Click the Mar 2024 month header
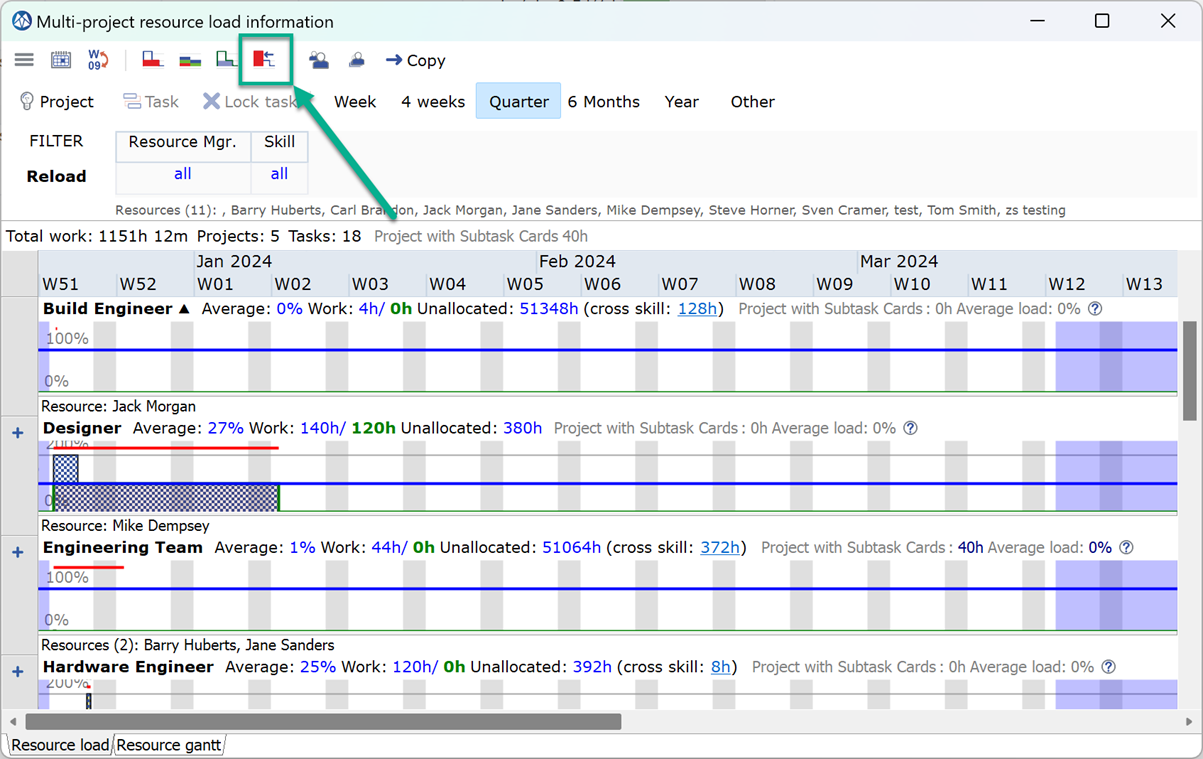The width and height of the screenshot is (1203, 759). (x=899, y=262)
